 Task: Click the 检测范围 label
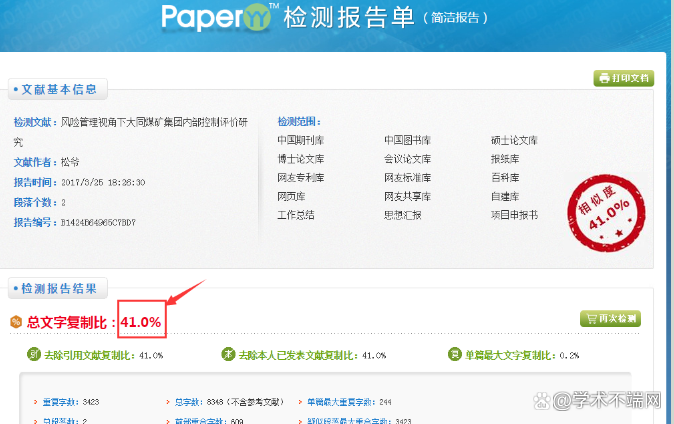299,122
